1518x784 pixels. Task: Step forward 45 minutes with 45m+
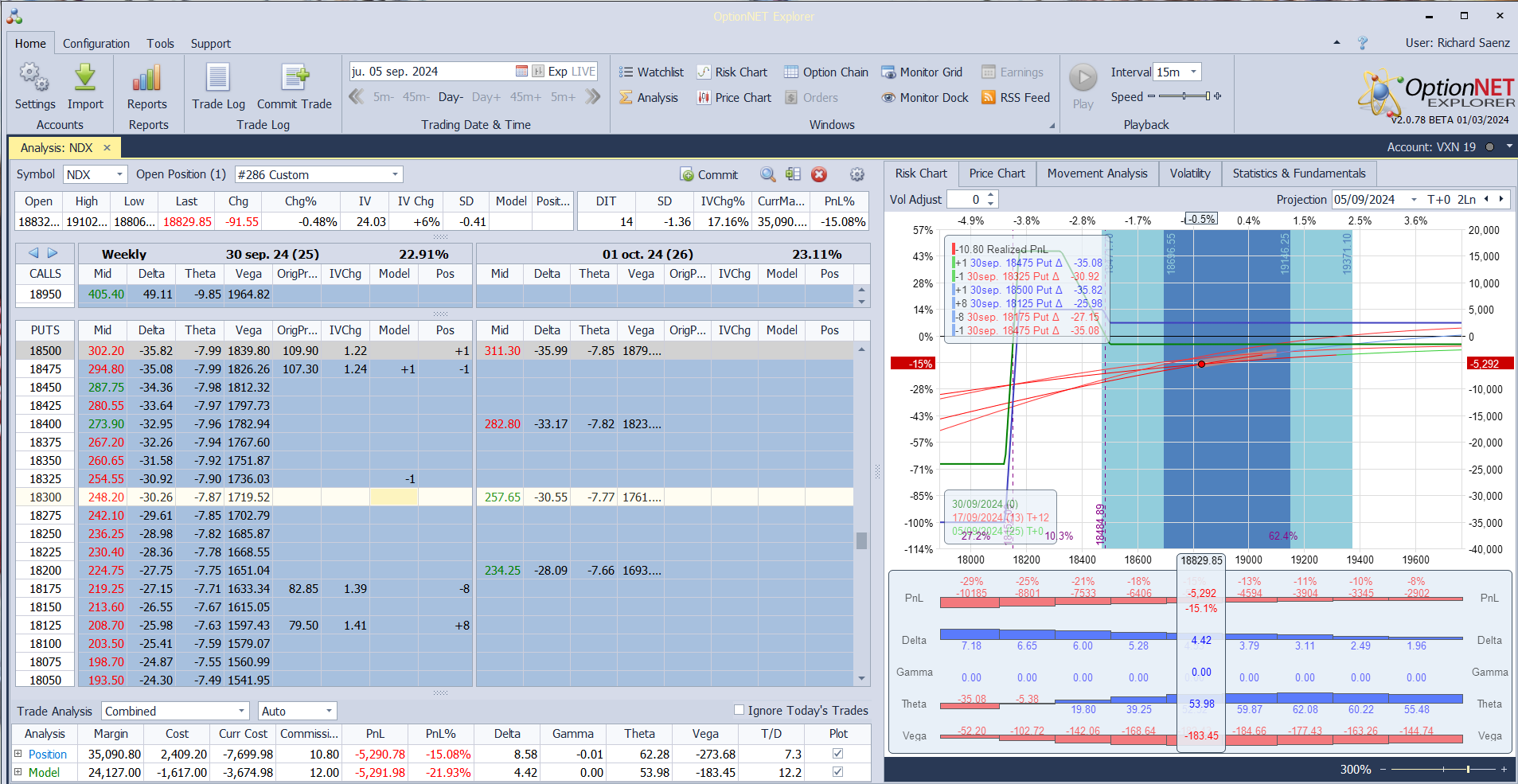click(x=525, y=97)
